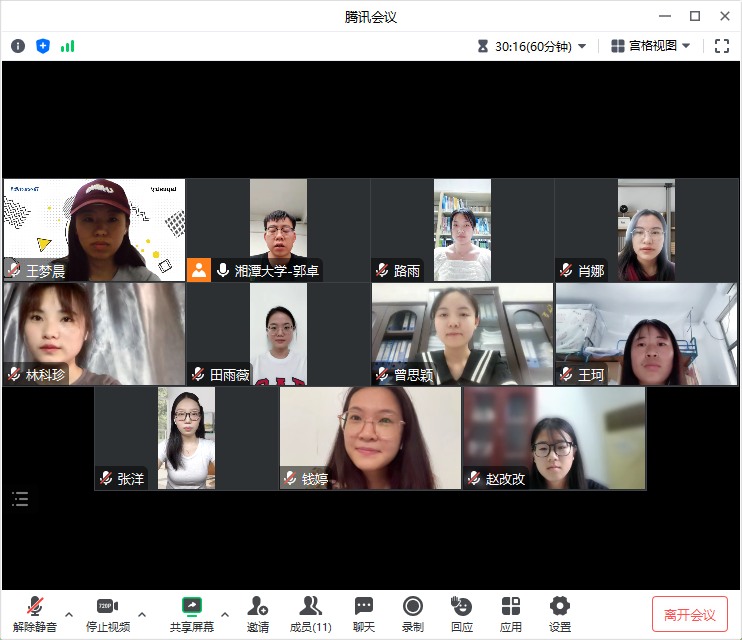The image size is (742, 640).
Task: Open the meeting info icon
Action: [18, 46]
